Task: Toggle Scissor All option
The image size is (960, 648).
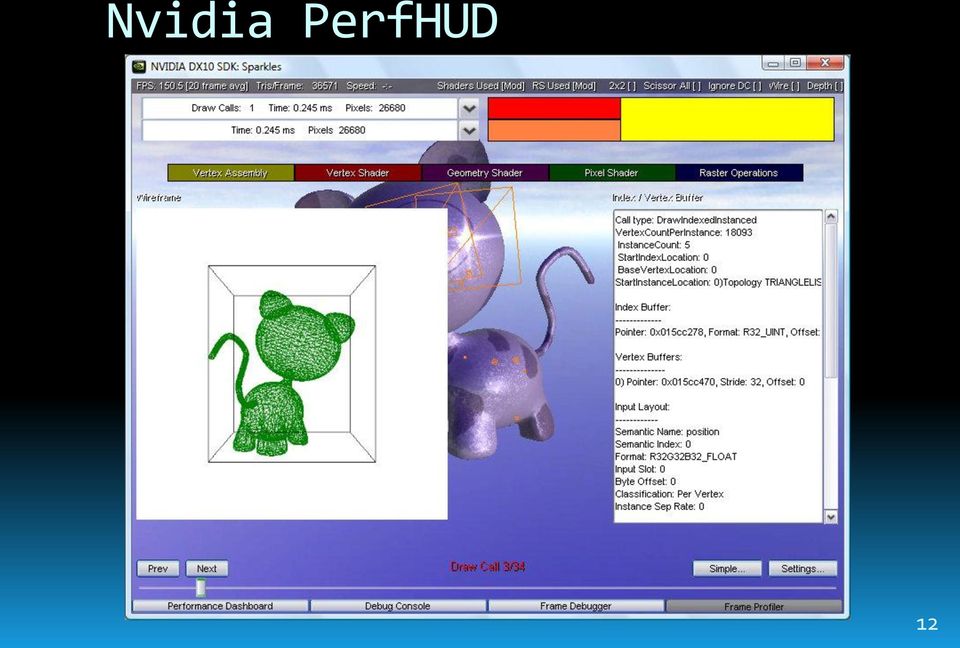Action: click(672, 86)
